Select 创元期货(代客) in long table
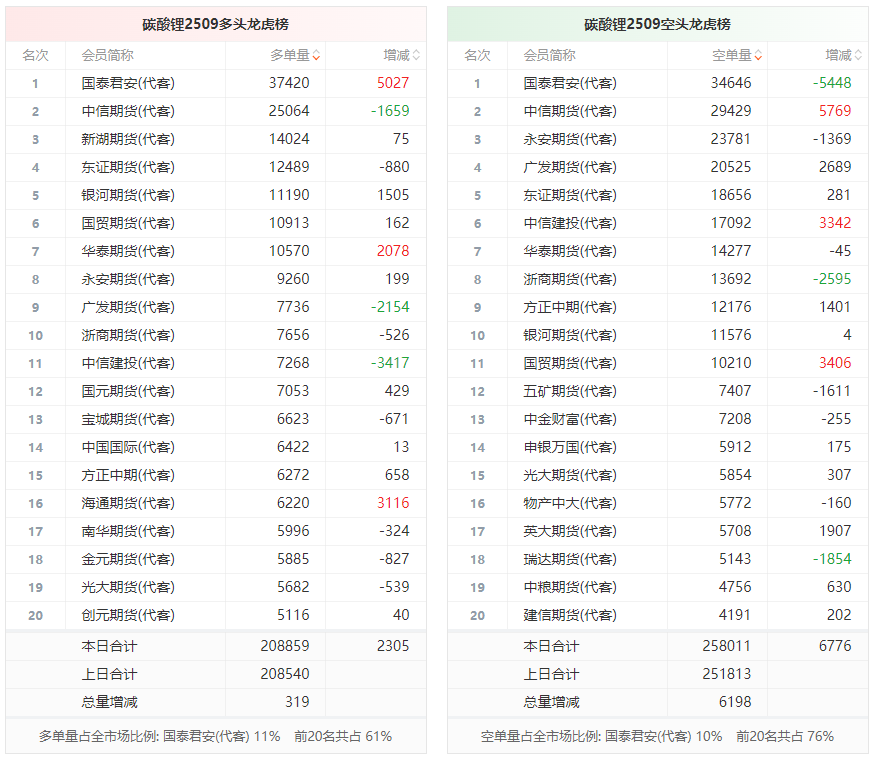Viewport: 875px width, 761px height. coord(128,615)
